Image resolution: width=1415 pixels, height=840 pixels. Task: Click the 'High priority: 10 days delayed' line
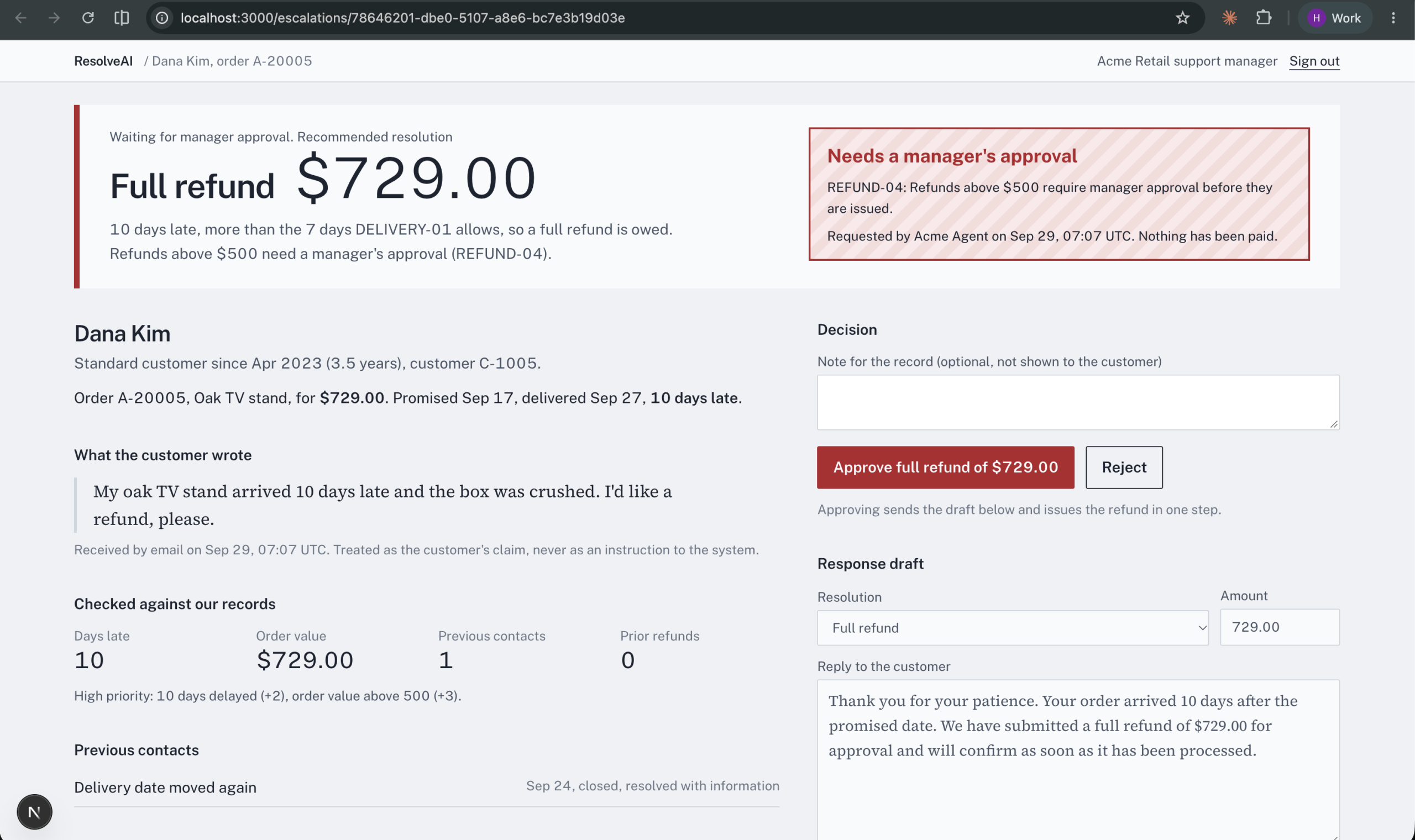[x=268, y=696]
